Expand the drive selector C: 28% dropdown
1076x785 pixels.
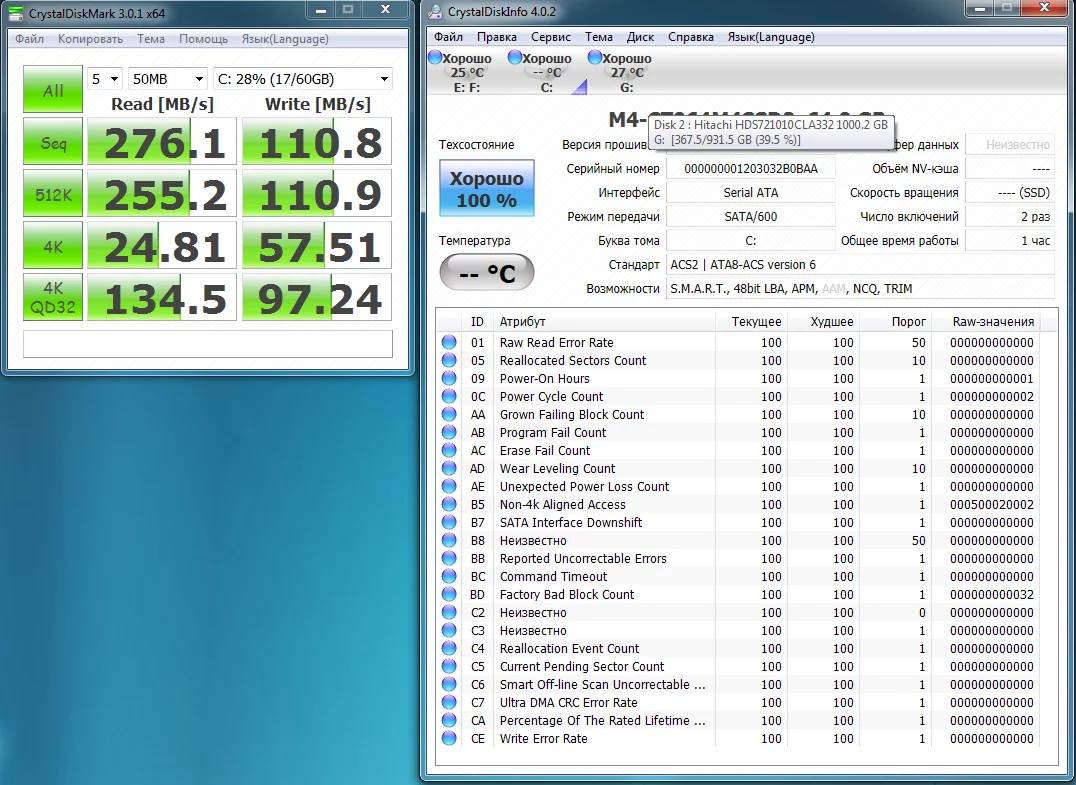(x=302, y=79)
